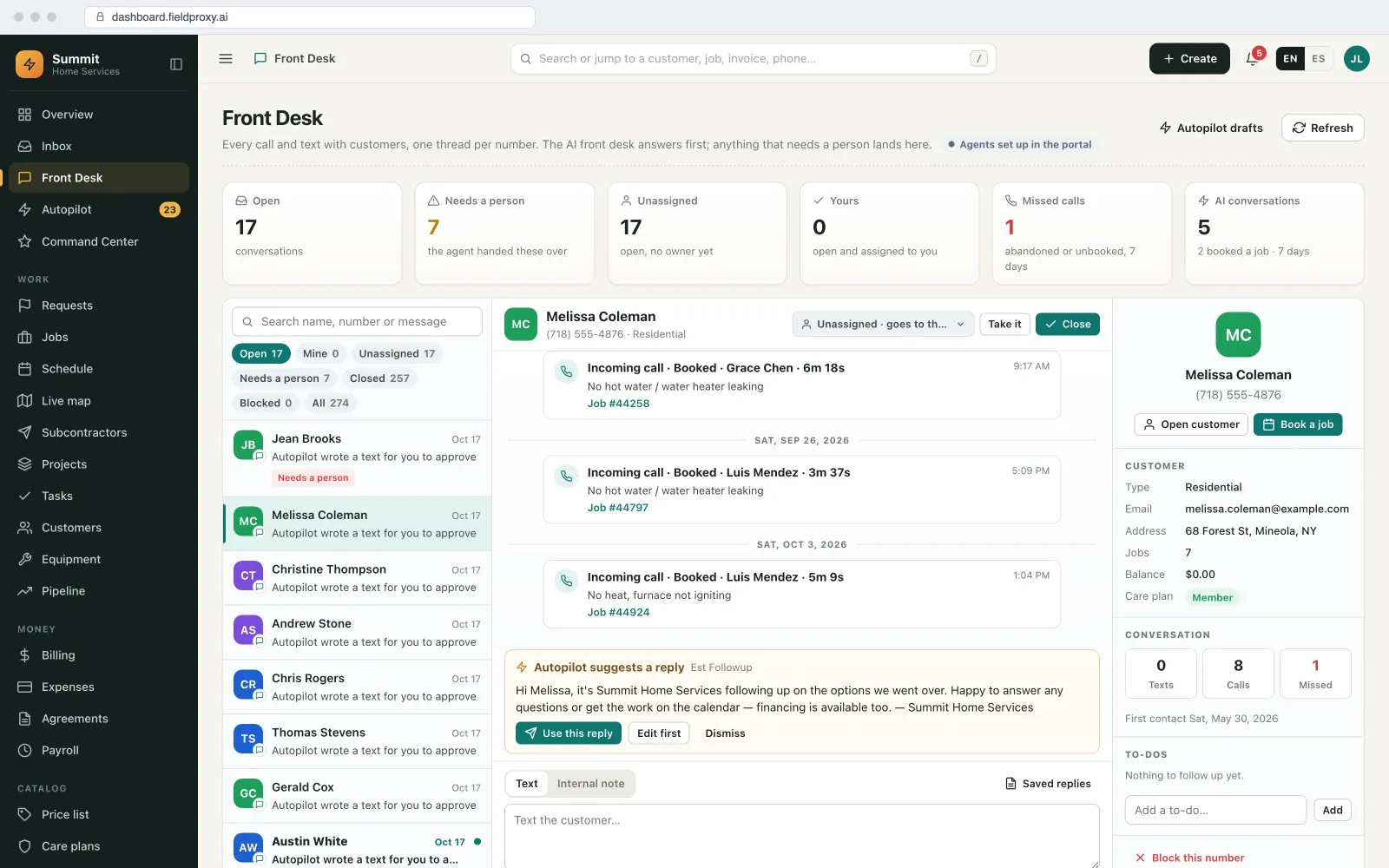Click the Tasks checkmark icon
The width and height of the screenshot is (1389, 868).
(25, 496)
